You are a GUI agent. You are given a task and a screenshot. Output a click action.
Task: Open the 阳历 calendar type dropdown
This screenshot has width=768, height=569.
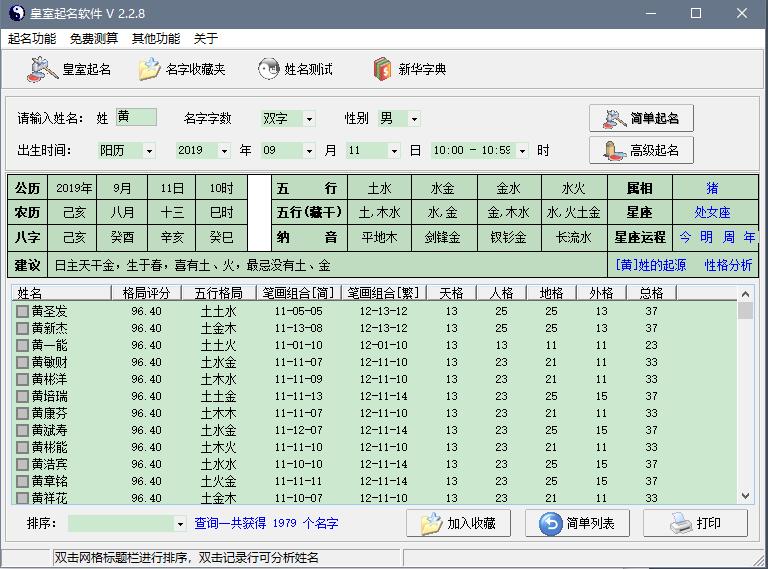pyautogui.click(x=149, y=151)
